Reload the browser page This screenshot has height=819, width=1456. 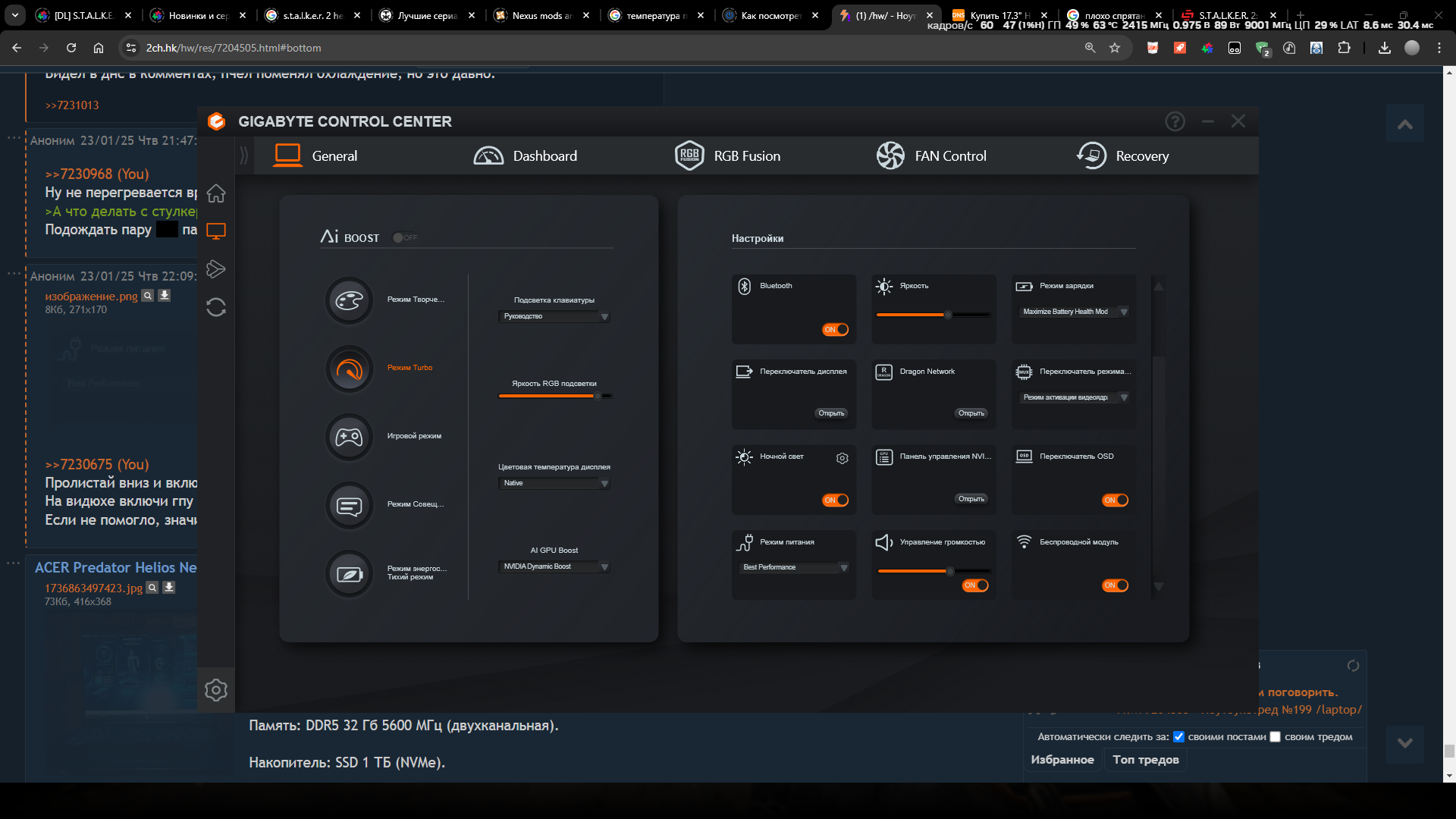[x=71, y=48]
